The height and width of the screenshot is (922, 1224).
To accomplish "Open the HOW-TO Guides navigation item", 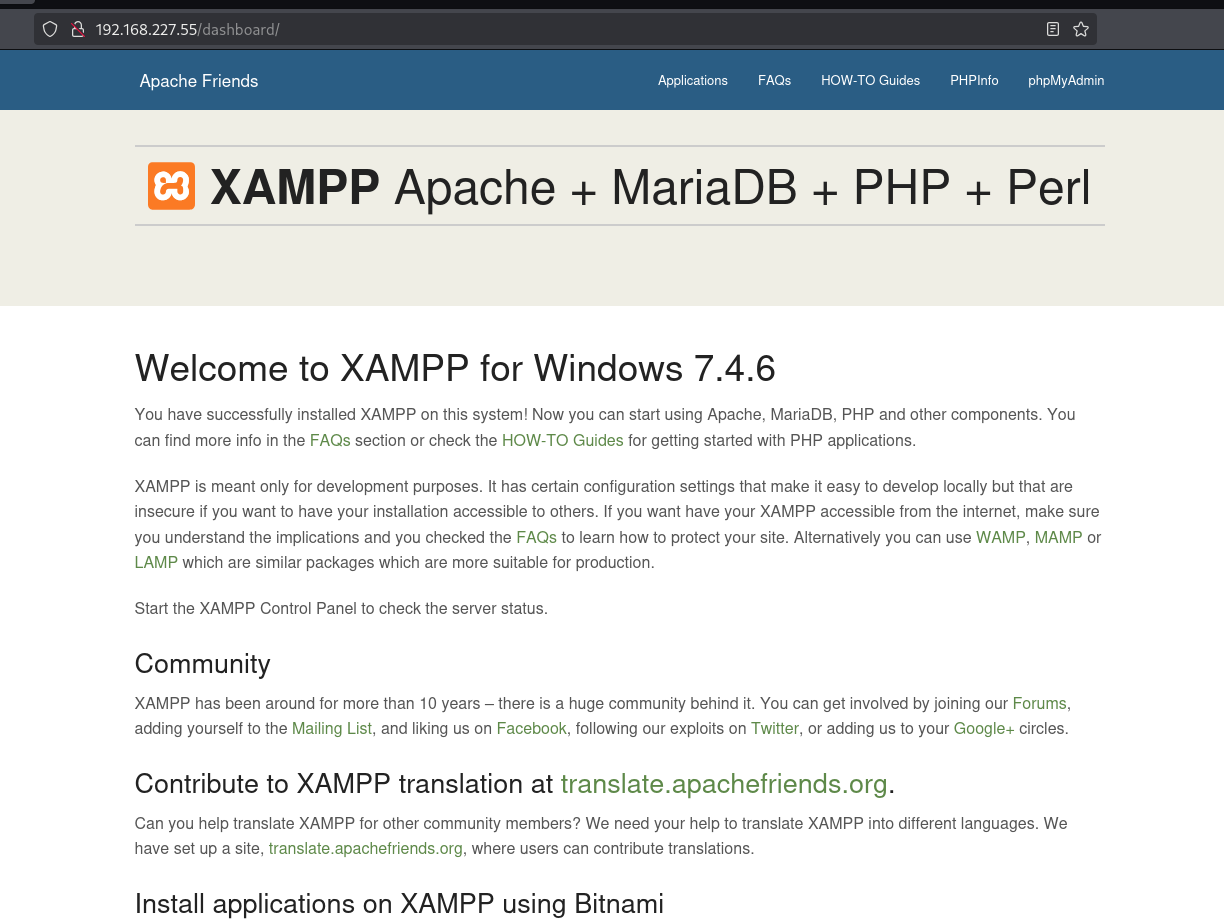I will pos(870,80).
